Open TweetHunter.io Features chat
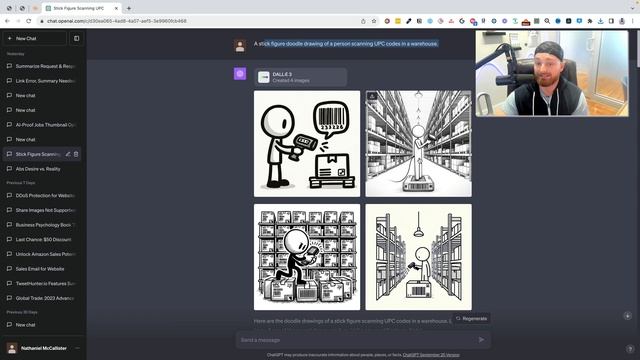 click(x=42, y=284)
